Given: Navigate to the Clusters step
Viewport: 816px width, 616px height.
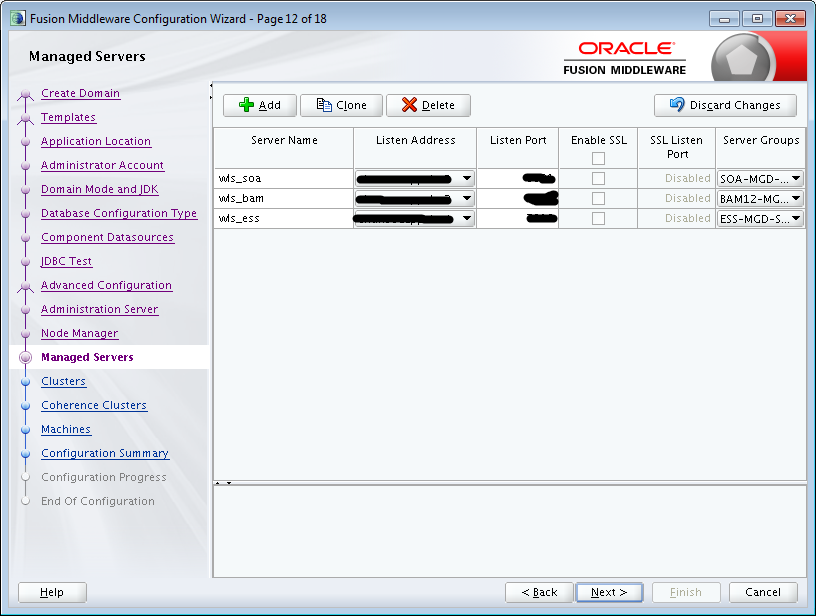Looking at the screenshot, I should [x=63, y=381].
